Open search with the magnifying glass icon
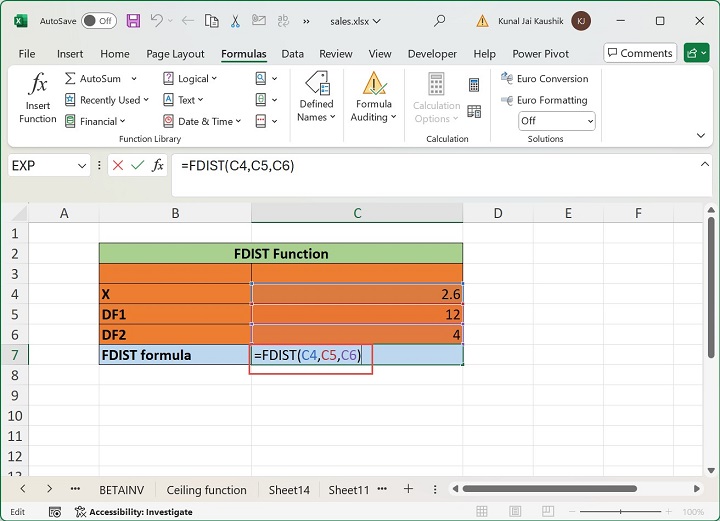 [x=440, y=20]
